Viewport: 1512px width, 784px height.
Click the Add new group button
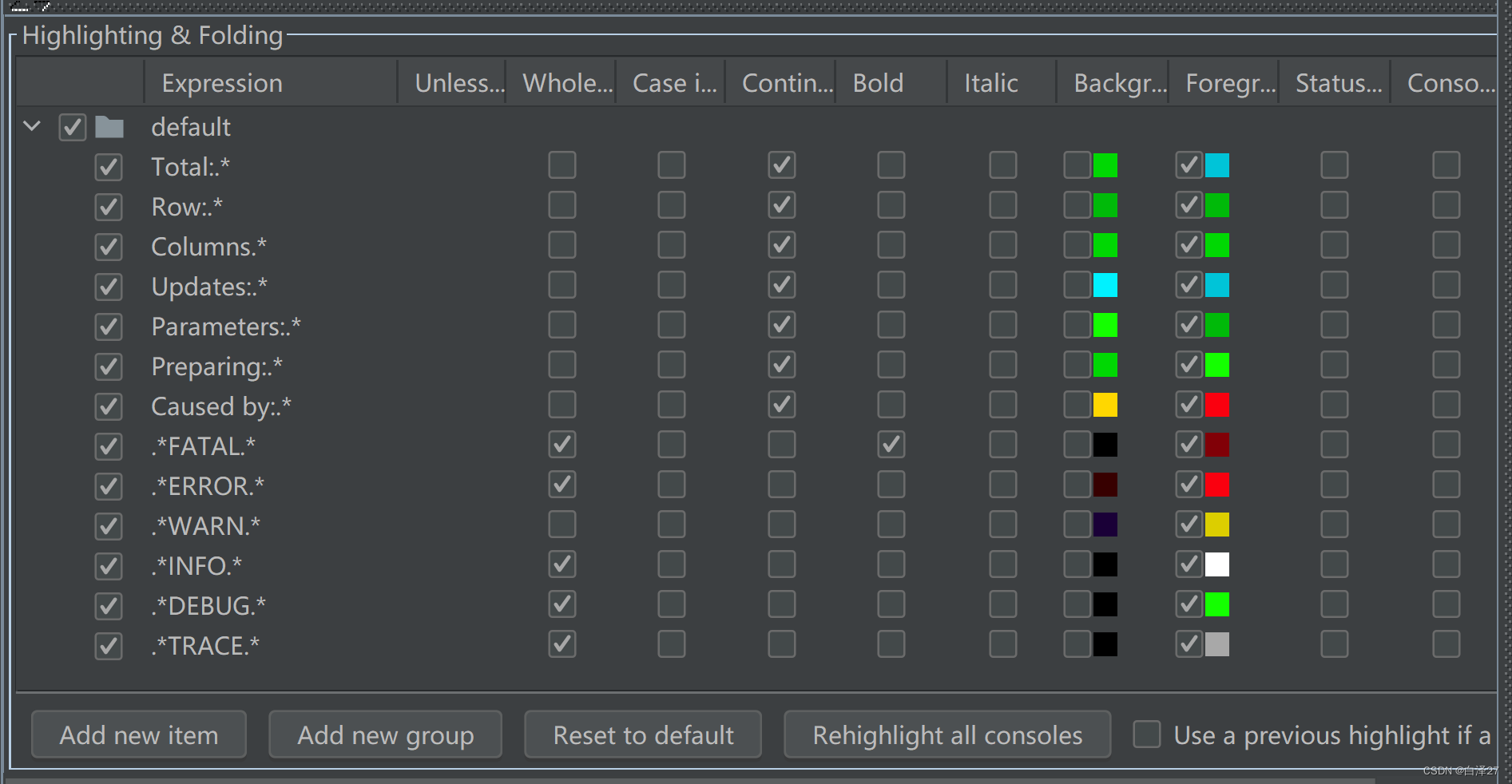tap(385, 735)
